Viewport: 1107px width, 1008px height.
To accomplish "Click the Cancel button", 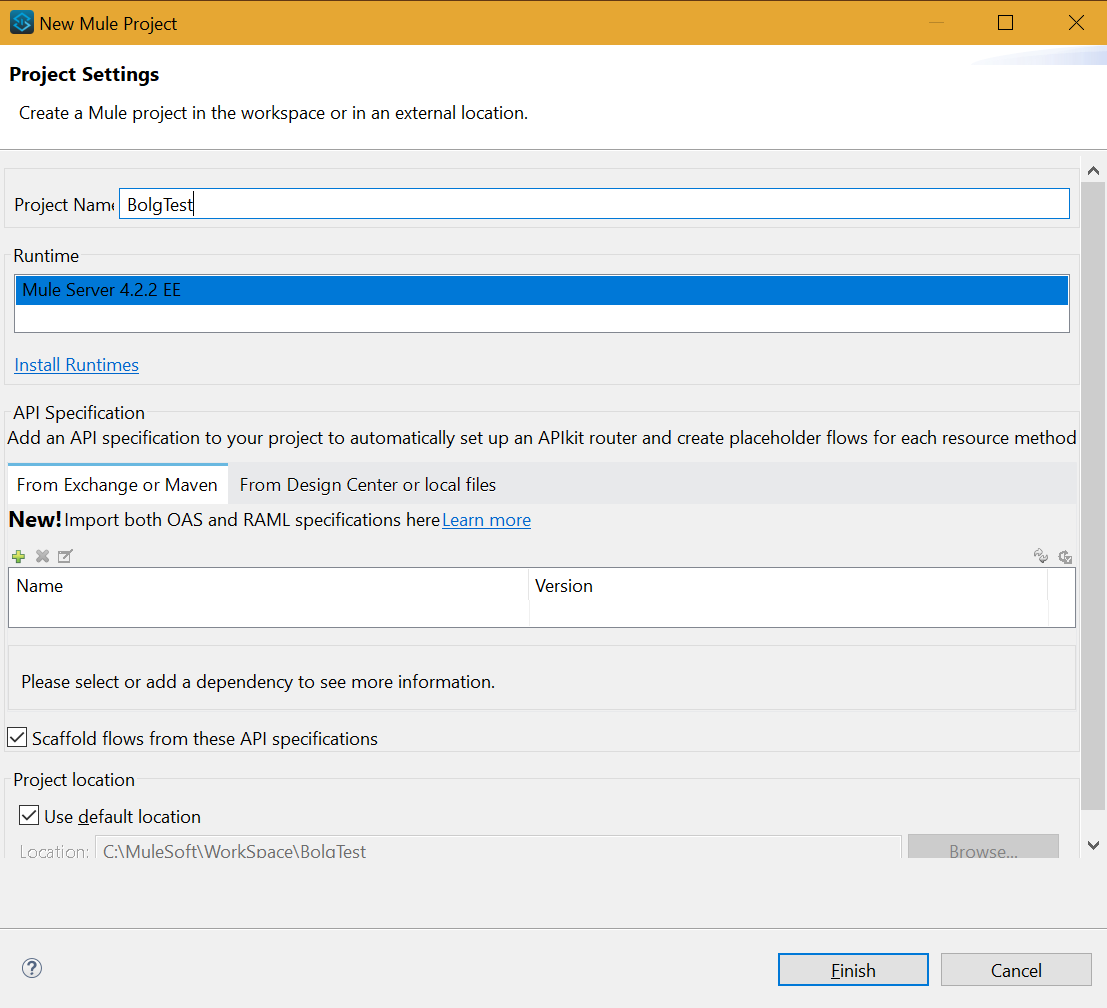I will [1016, 970].
